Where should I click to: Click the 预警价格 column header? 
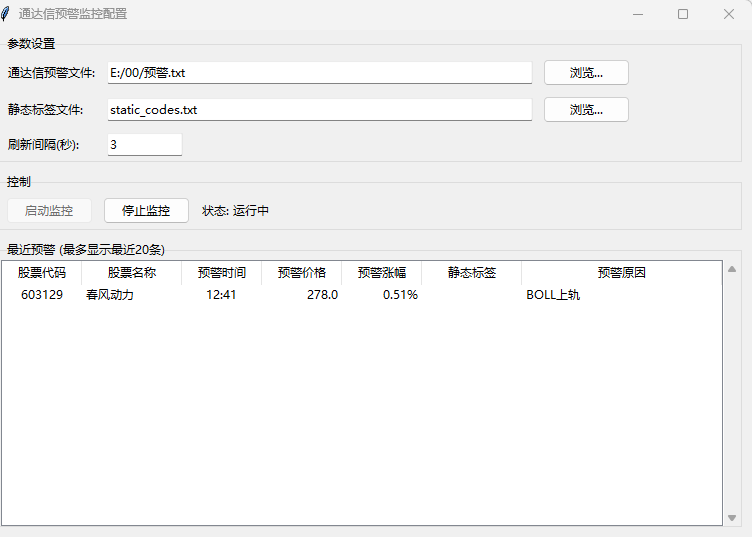coord(302,273)
